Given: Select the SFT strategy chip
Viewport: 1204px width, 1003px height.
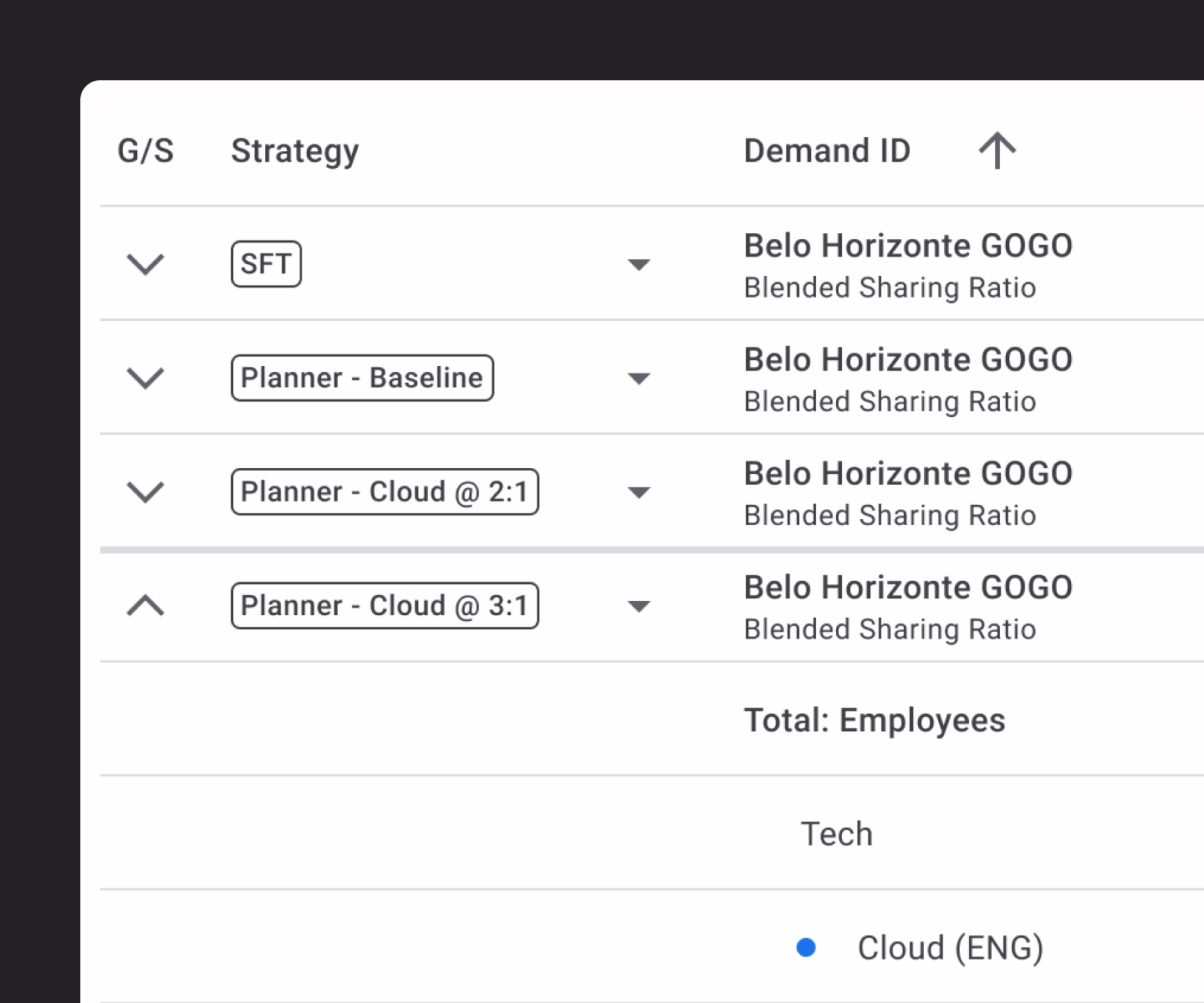Looking at the screenshot, I should coord(266,264).
